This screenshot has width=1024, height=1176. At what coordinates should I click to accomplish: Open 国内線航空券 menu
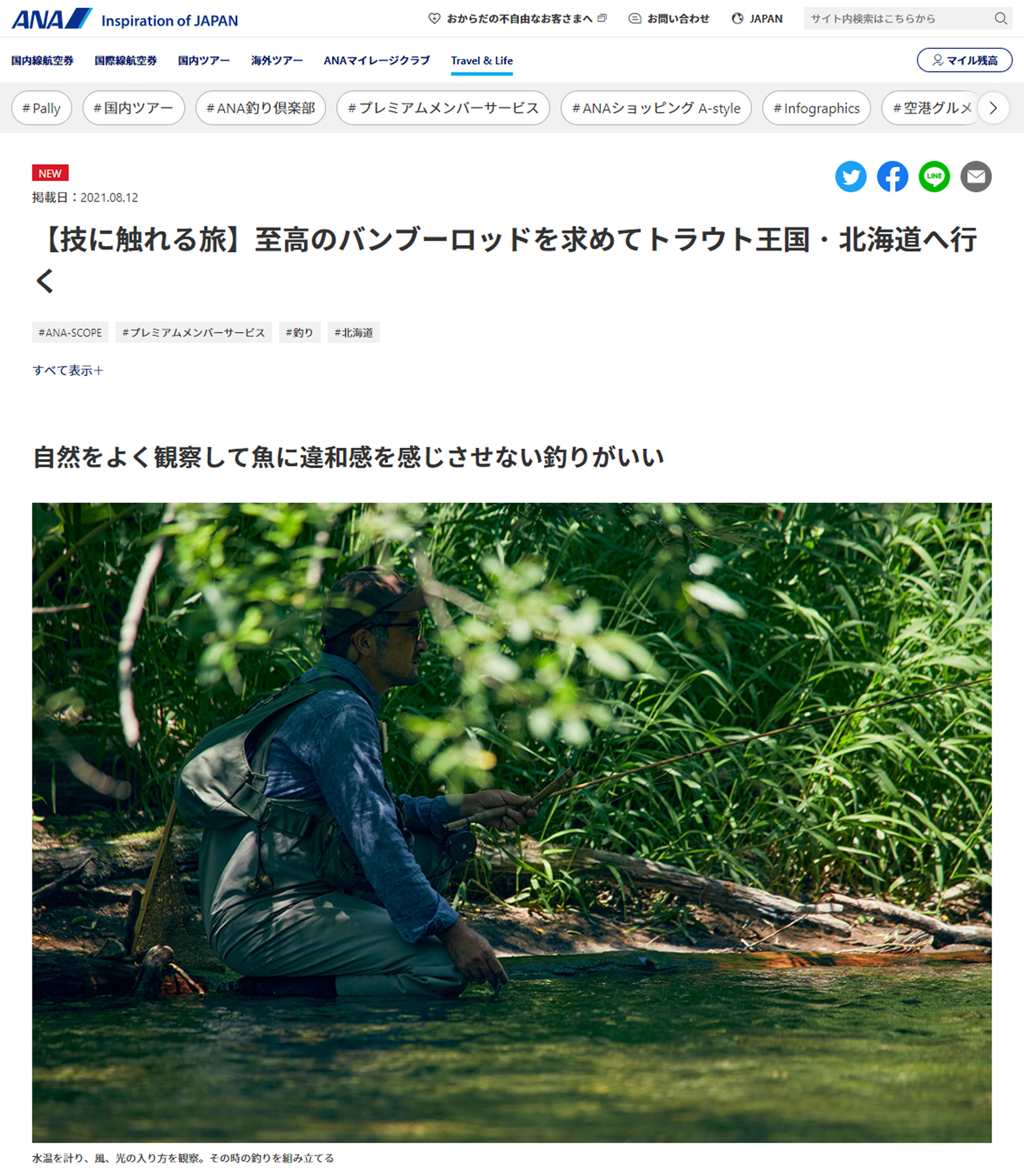[42, 61]
